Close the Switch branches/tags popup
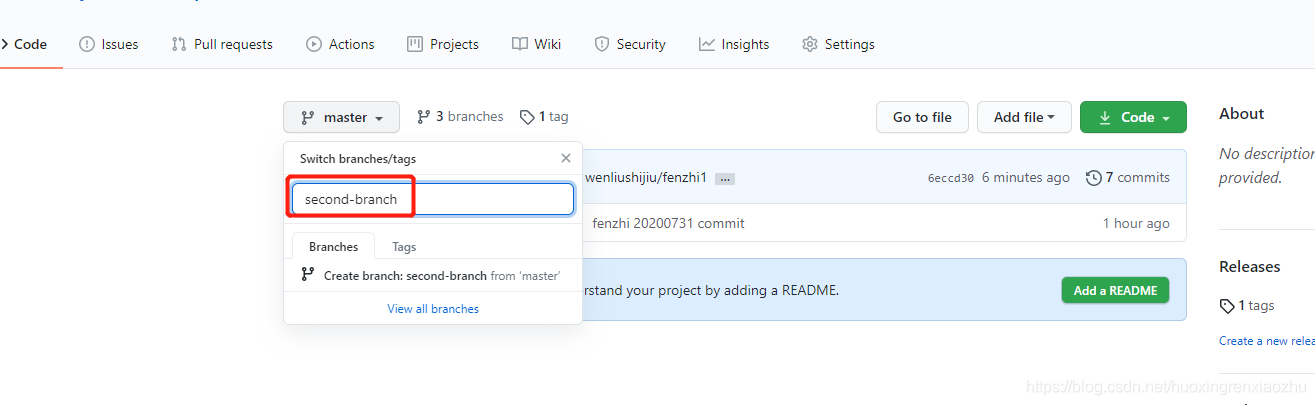The width and height of the screenshot is (1315, 405). [566, 158]
